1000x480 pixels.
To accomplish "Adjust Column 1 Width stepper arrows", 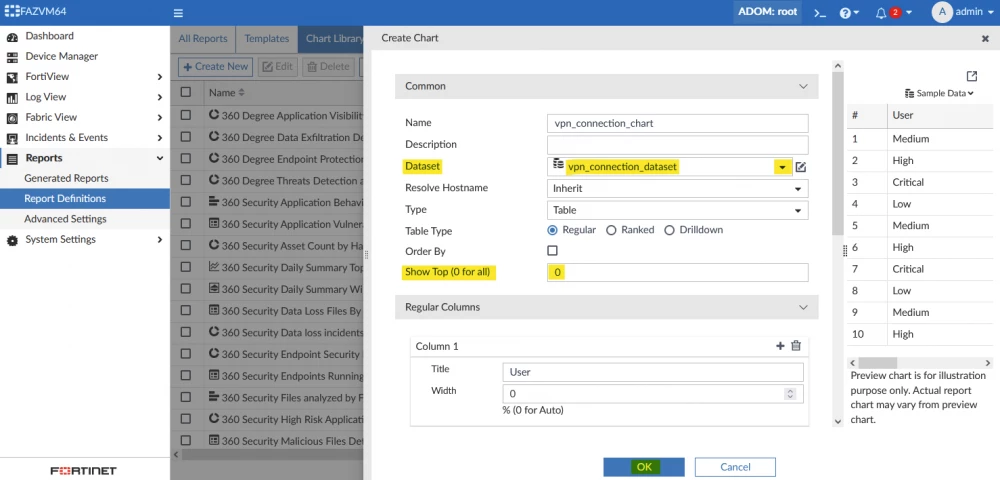I will [791, 394].
